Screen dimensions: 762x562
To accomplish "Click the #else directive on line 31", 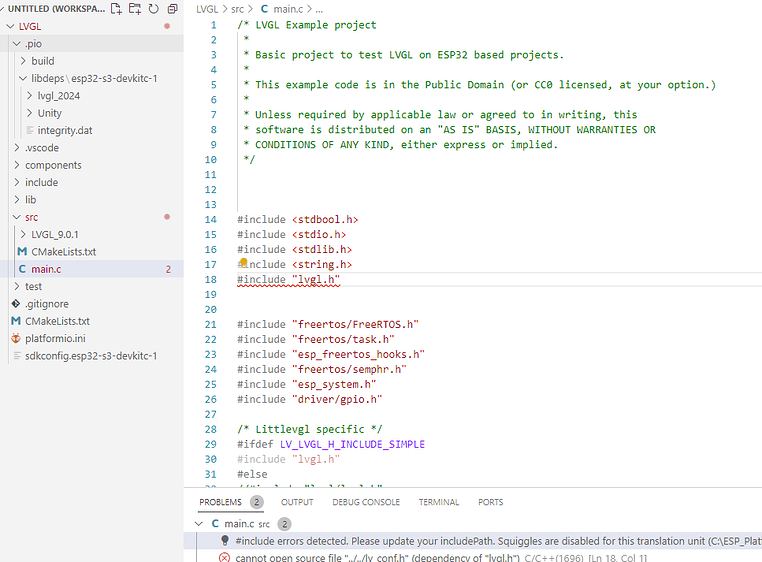I will (x=252, y=474).
